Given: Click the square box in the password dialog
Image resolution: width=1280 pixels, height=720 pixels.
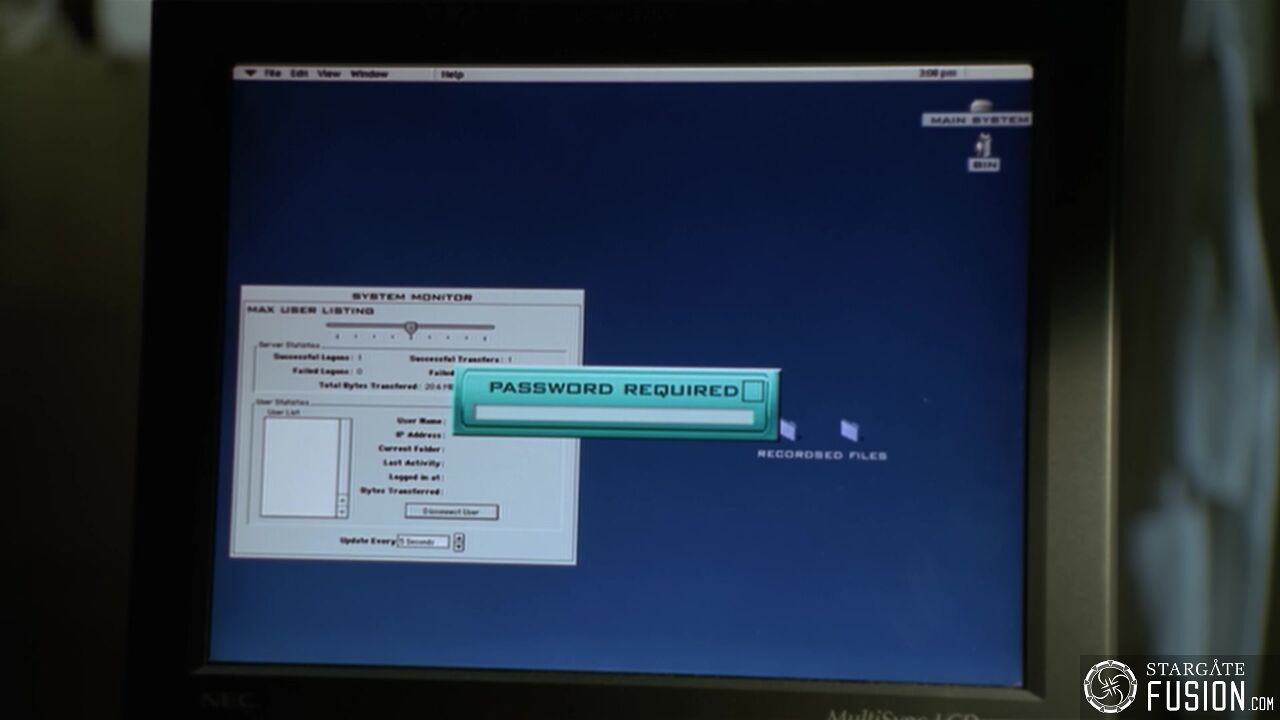Looking at the screenshot, I should [755, 389].
